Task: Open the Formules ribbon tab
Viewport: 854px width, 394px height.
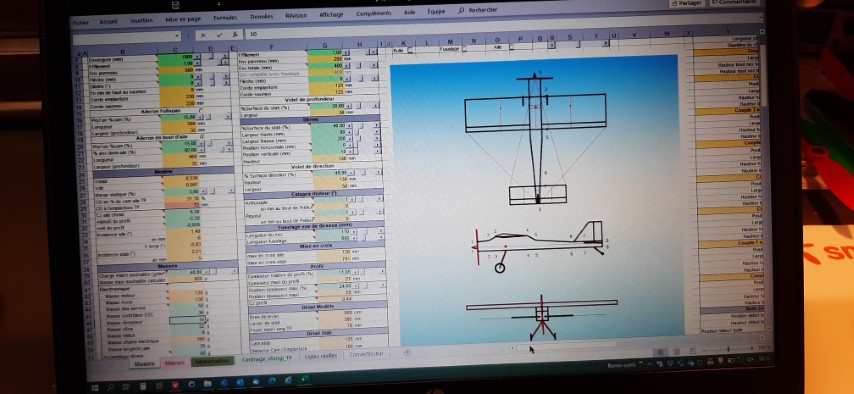Action: click(x=225, y=18)
